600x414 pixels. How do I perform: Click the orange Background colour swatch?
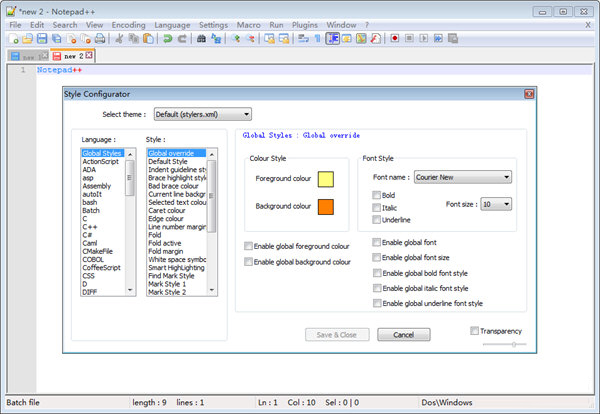click(x=325, y=208)
